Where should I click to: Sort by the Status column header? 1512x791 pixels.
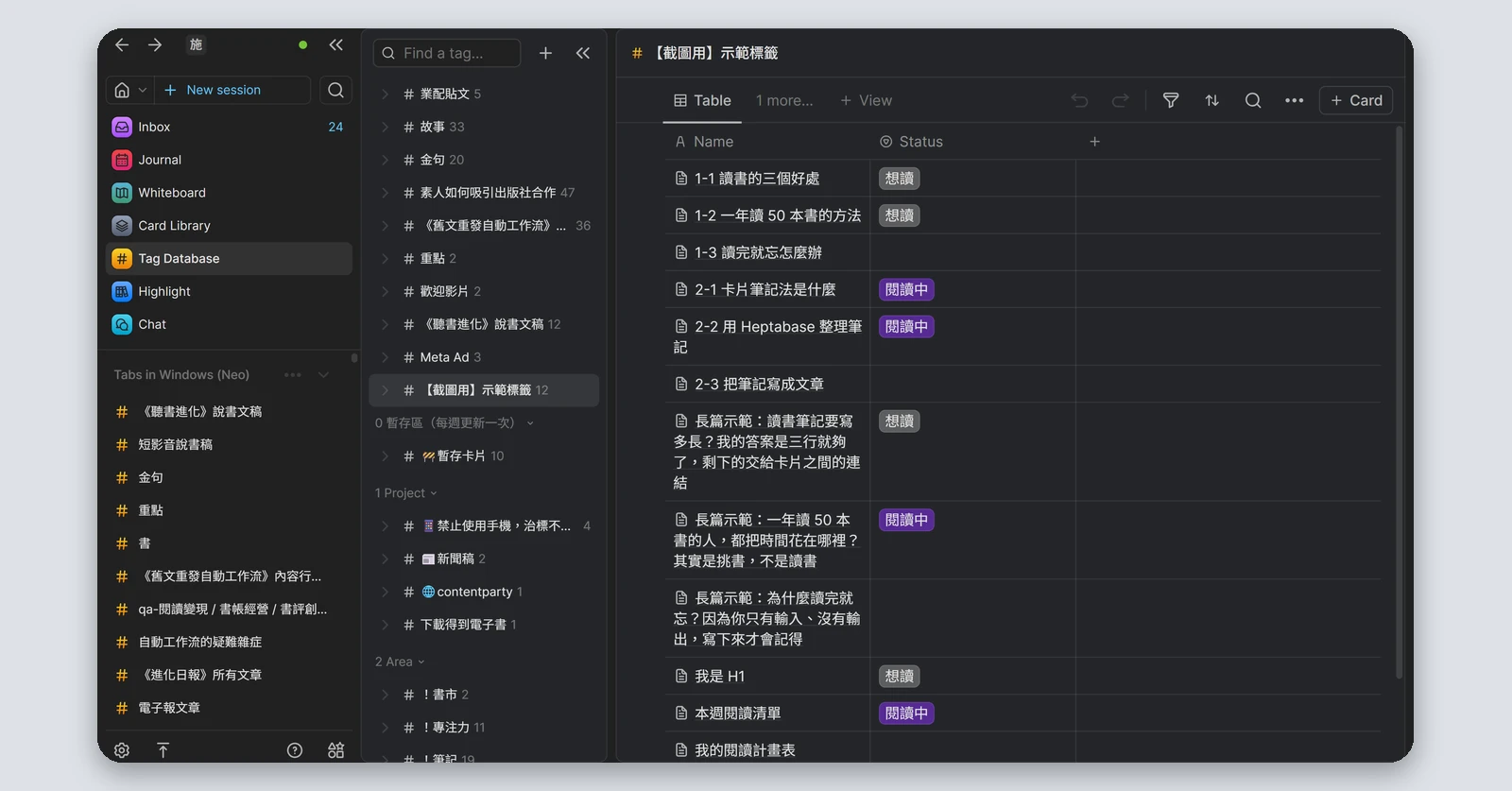[912, 142]
